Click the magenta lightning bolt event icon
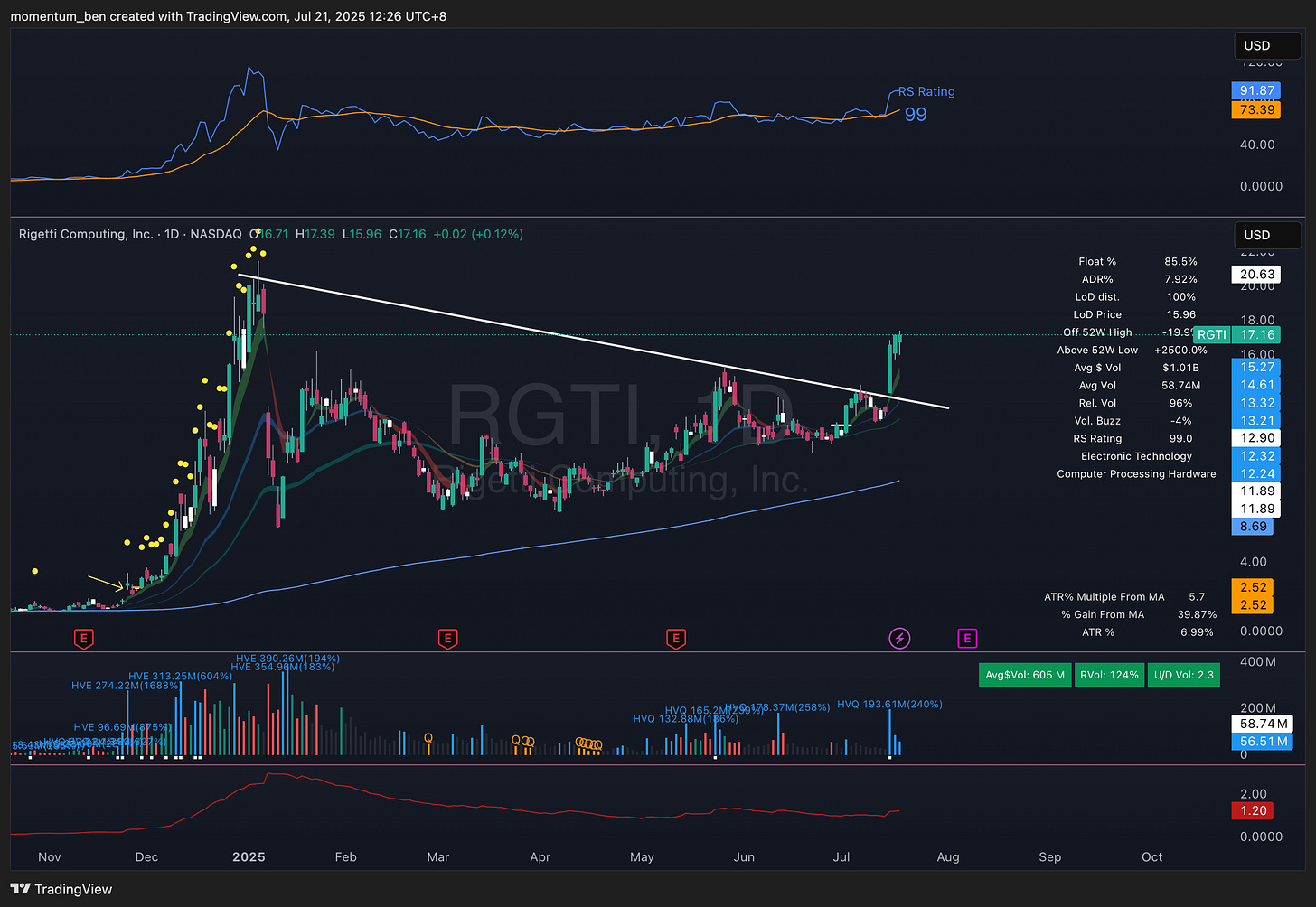 899,639
